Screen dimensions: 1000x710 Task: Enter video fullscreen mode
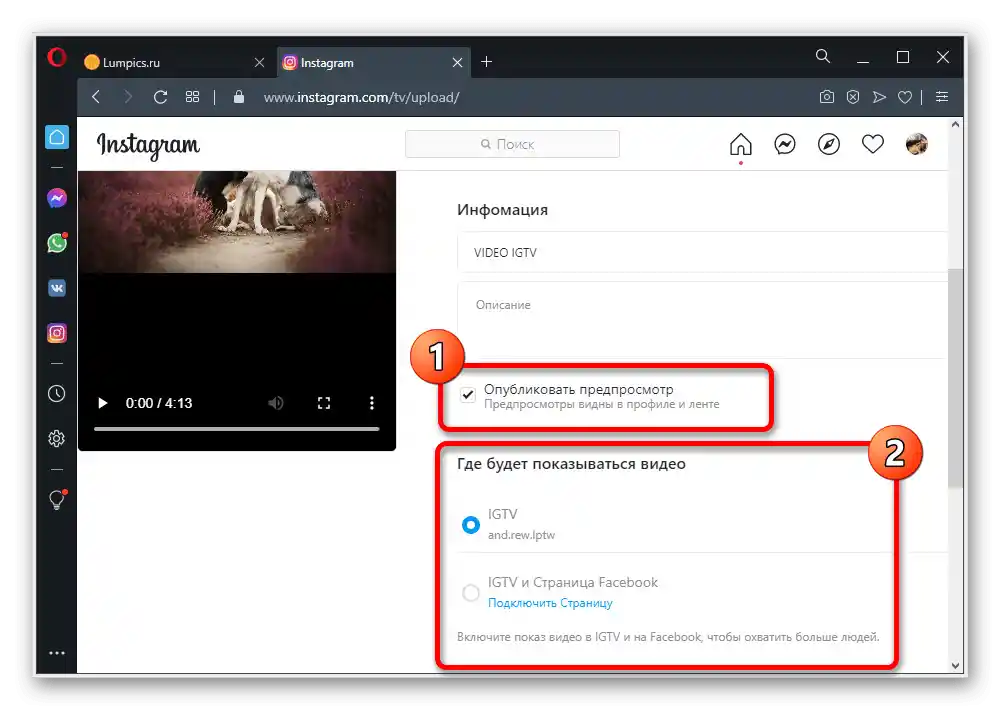pyautogui.click(x=324, y=403)
